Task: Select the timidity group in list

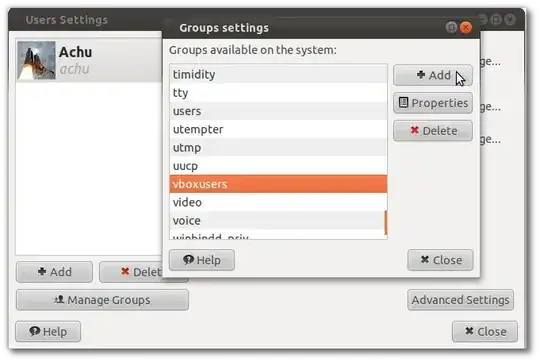Action: click(278, 74)
